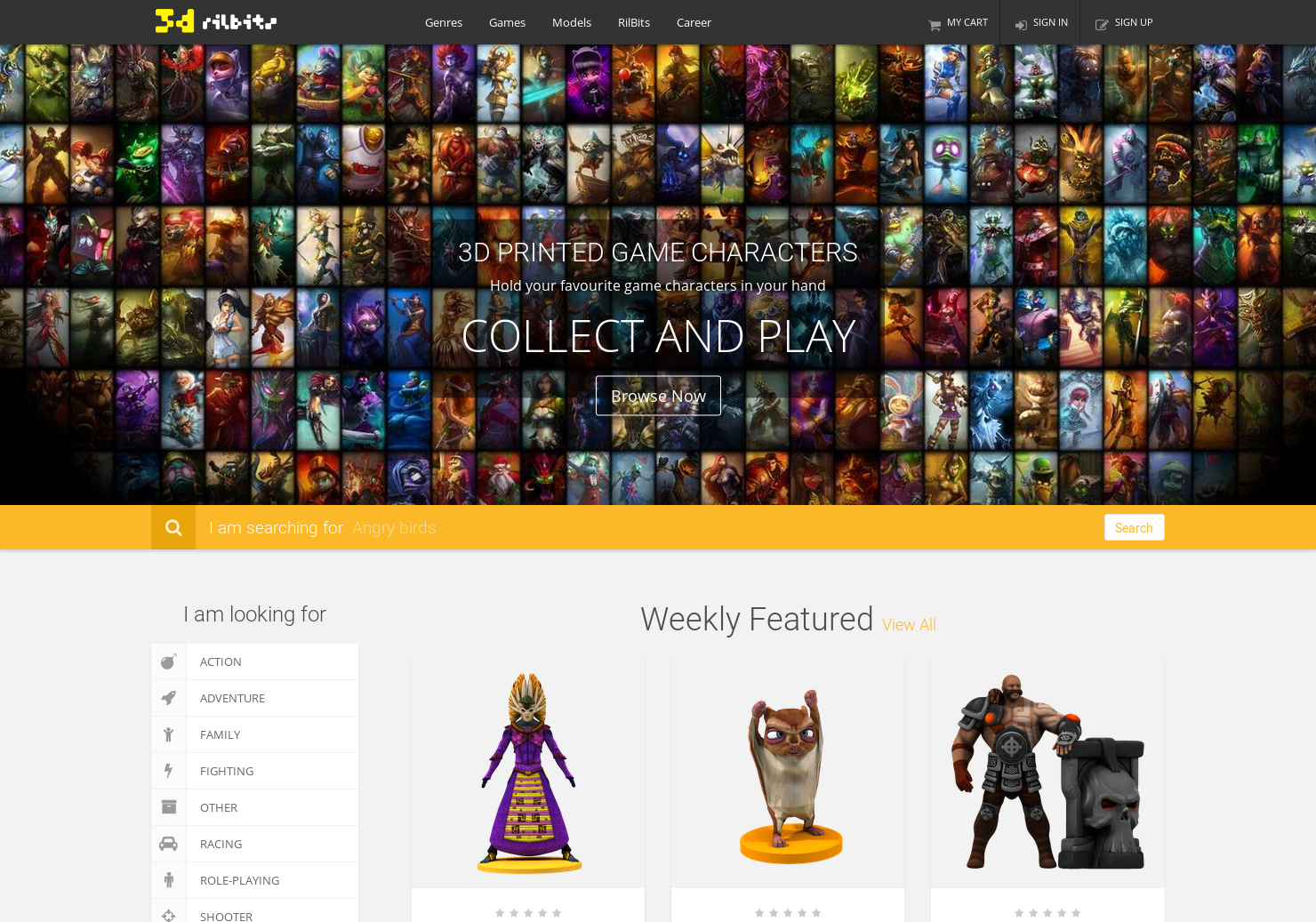This screenshot has width=1316, height=922.
Task: Open the Games menu item
Action: pos(507,22)
